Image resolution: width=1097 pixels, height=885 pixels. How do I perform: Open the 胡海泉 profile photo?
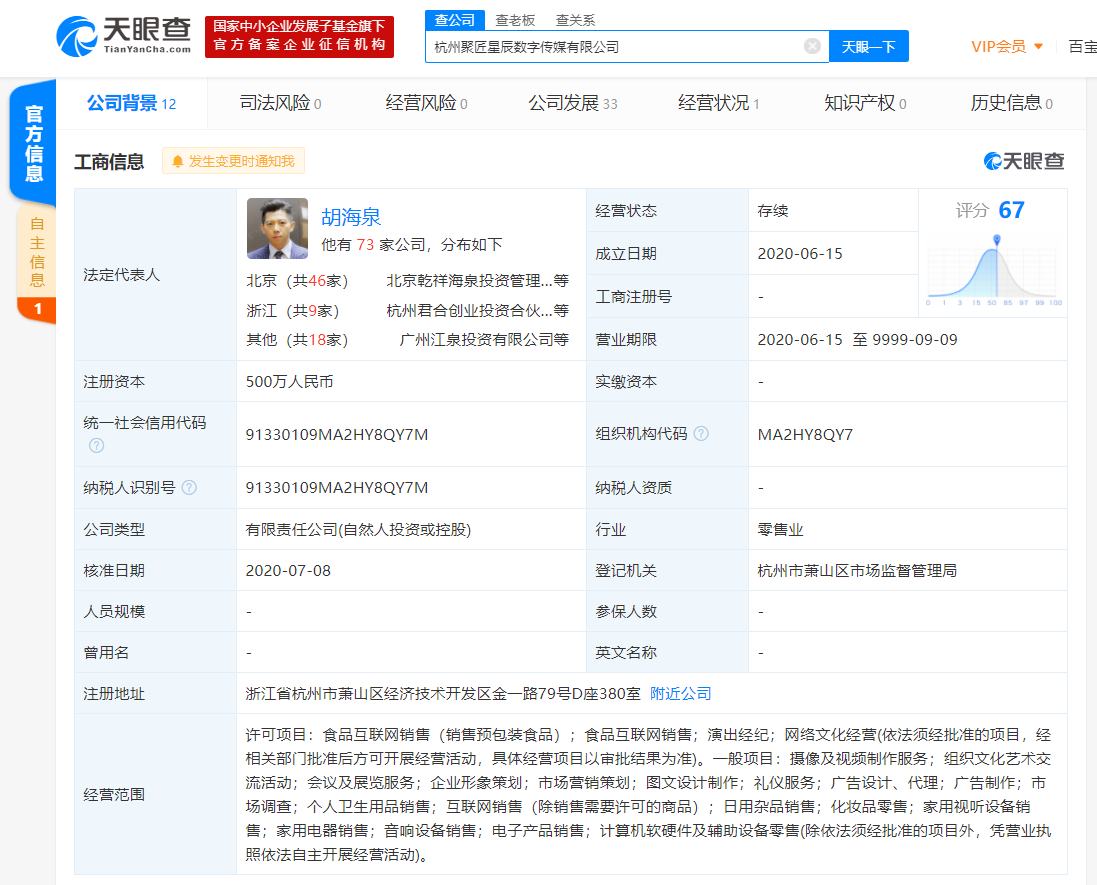pos(278,228)
